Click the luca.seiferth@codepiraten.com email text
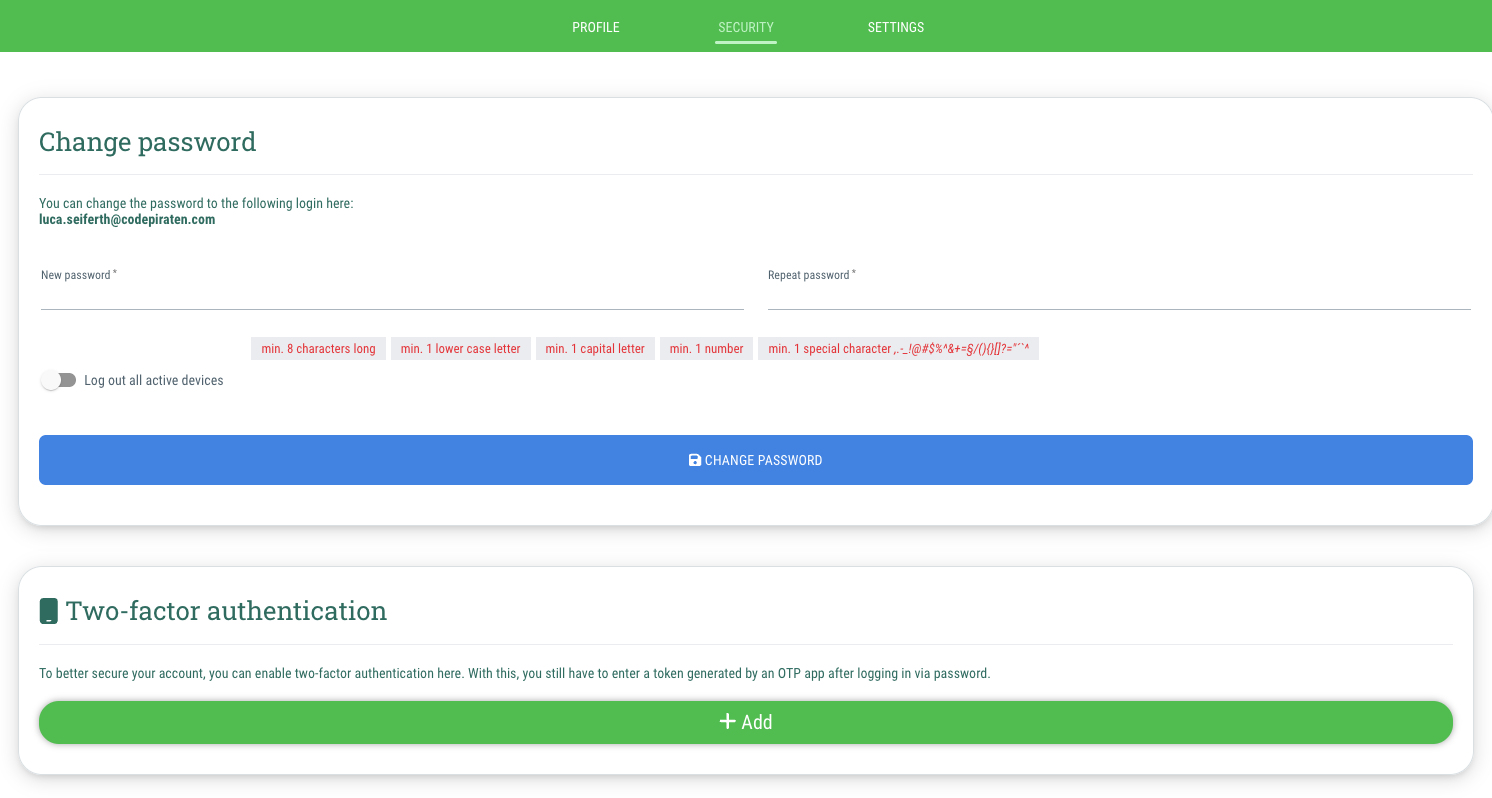1492x798 pixels. (x=127, y=219)
